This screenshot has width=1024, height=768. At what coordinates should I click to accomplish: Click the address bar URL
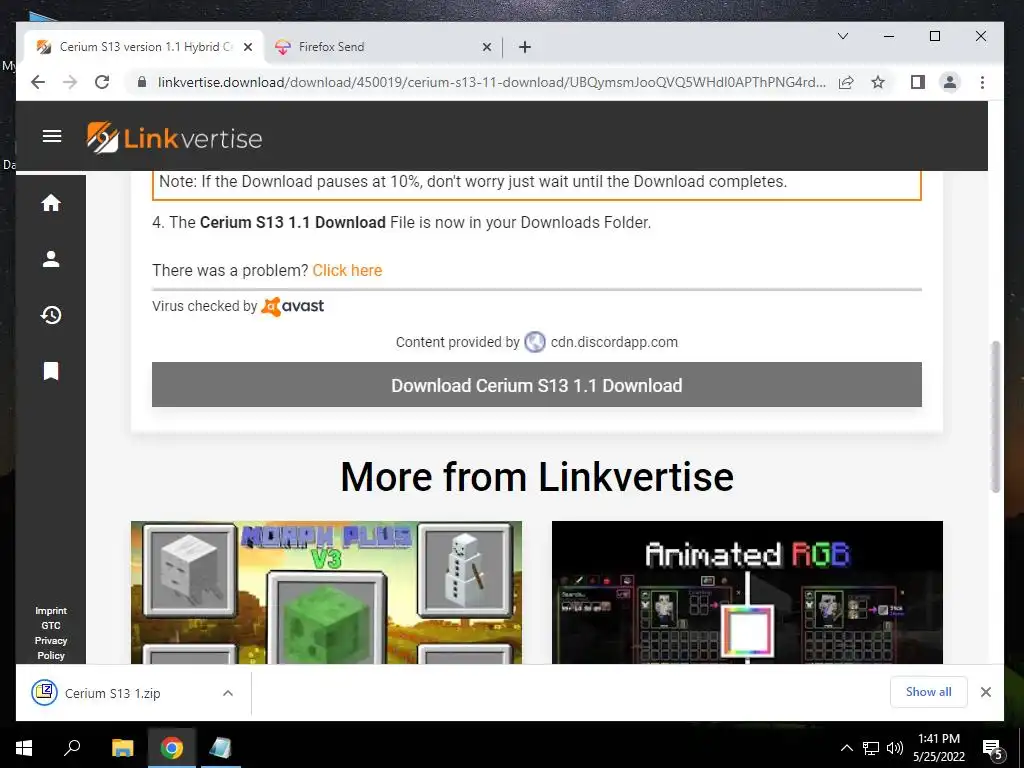491,82
